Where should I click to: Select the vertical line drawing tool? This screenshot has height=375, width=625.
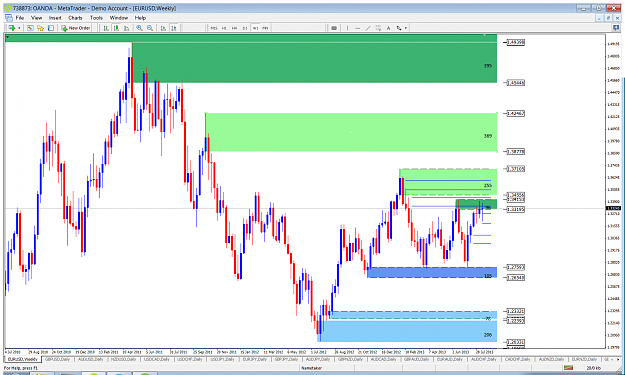(x=347, y=28)
